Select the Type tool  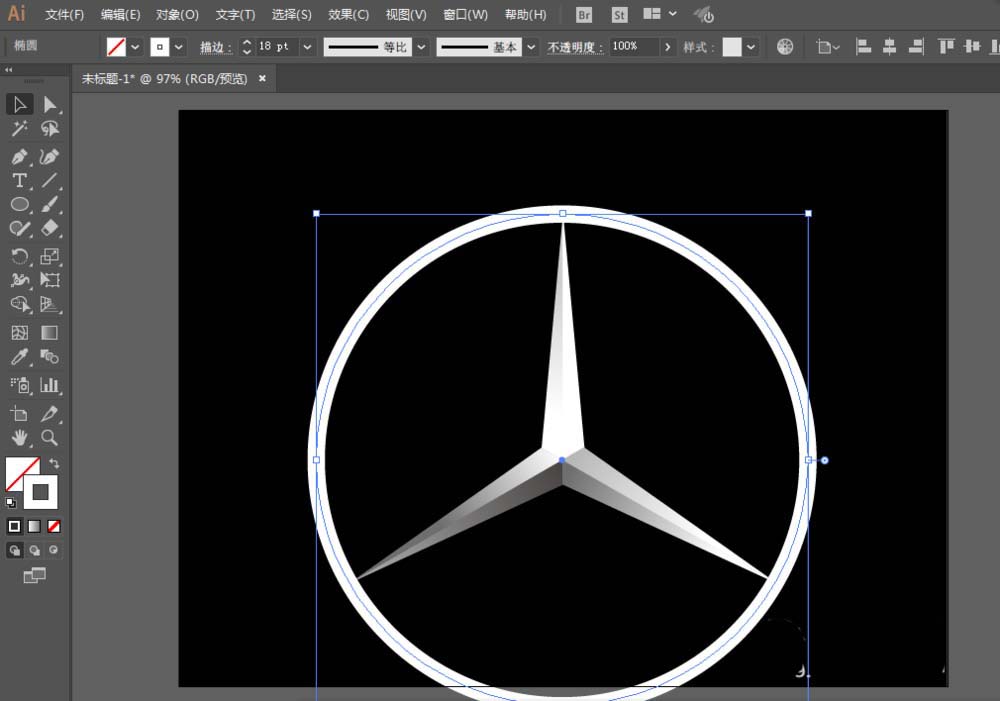coord(19,181)
